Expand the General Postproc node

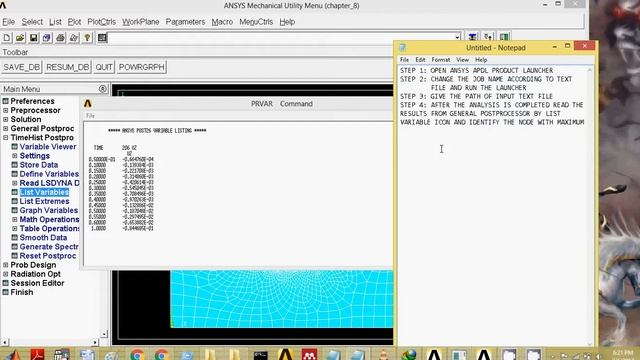pos(6,128)
